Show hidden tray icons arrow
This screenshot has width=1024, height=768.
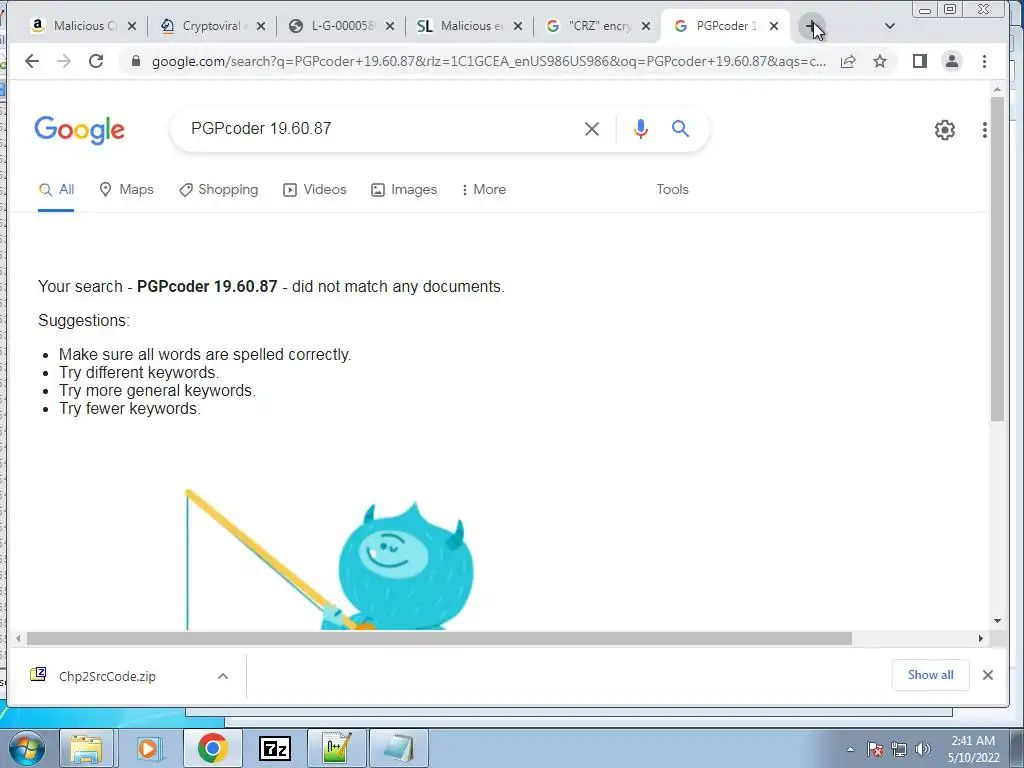[850, 749]
